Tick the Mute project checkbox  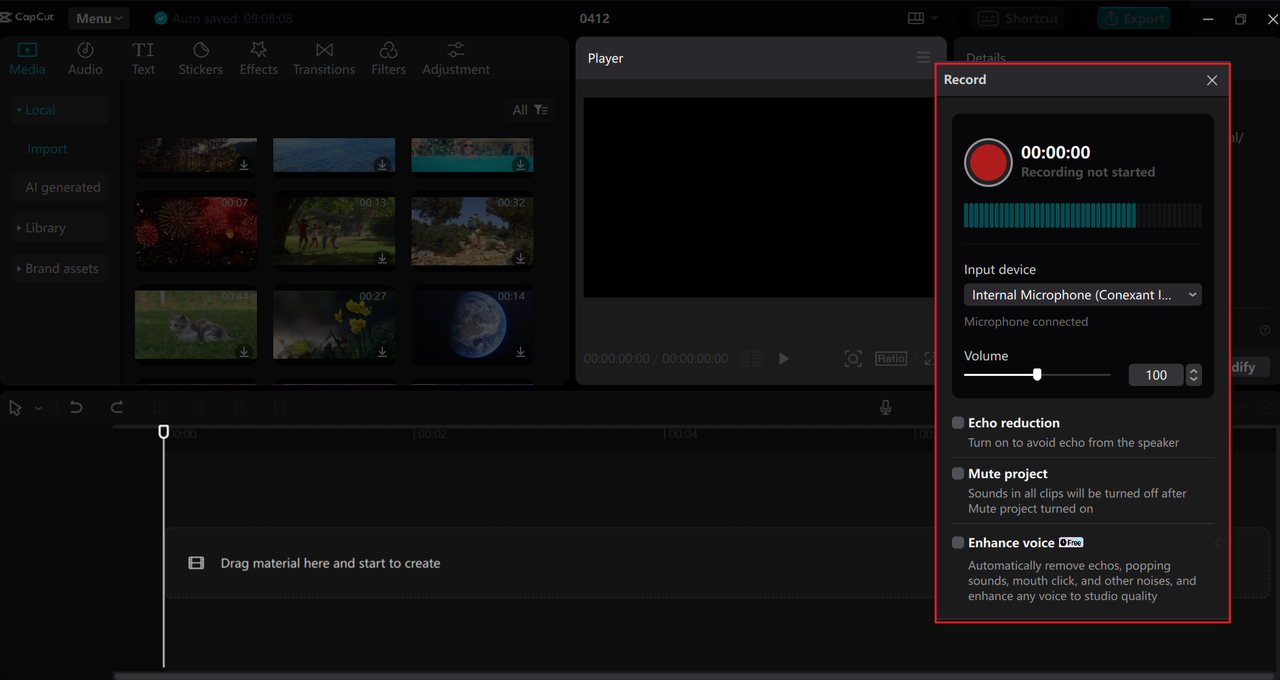click(x=958, y=474)
